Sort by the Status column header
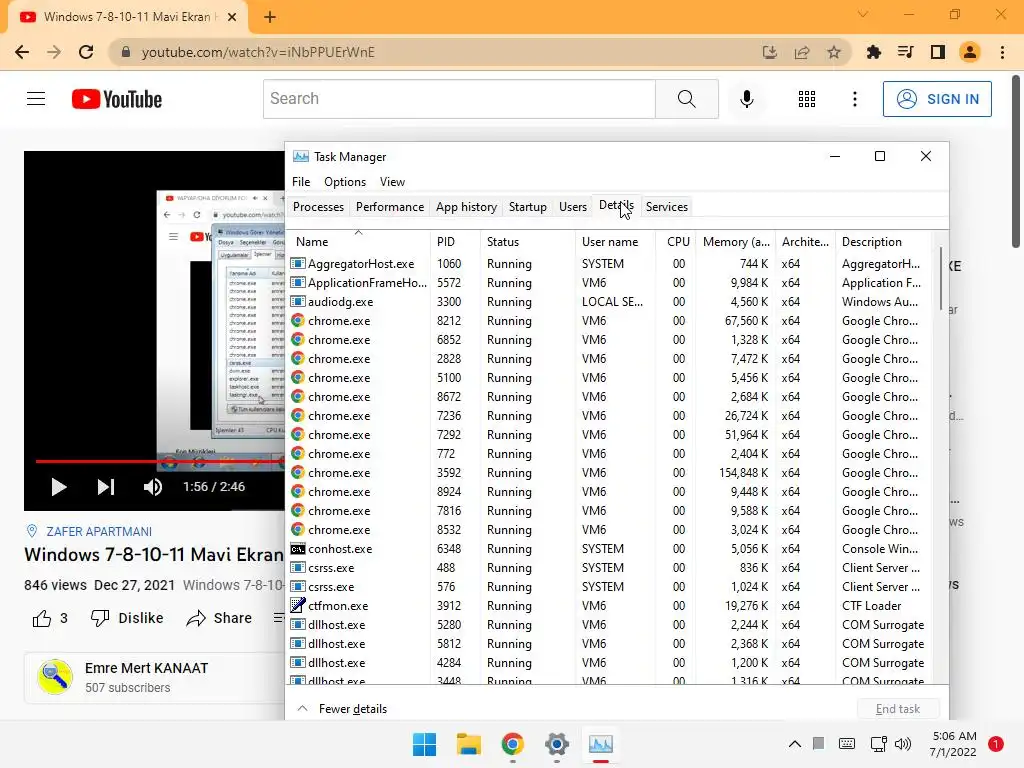The image size is (1024, 768). pos(528,242)
